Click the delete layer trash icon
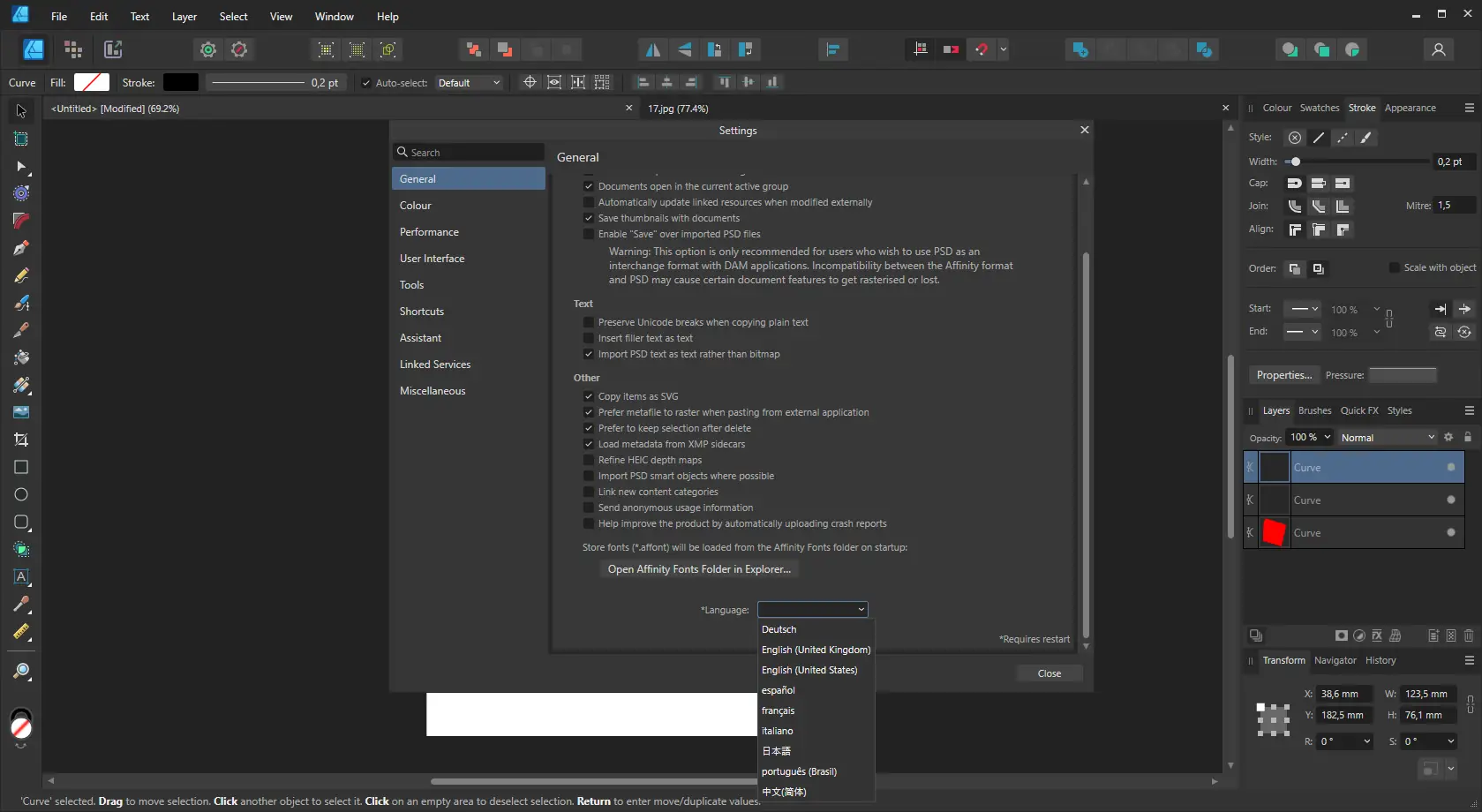 click(x=1469, y=635)
